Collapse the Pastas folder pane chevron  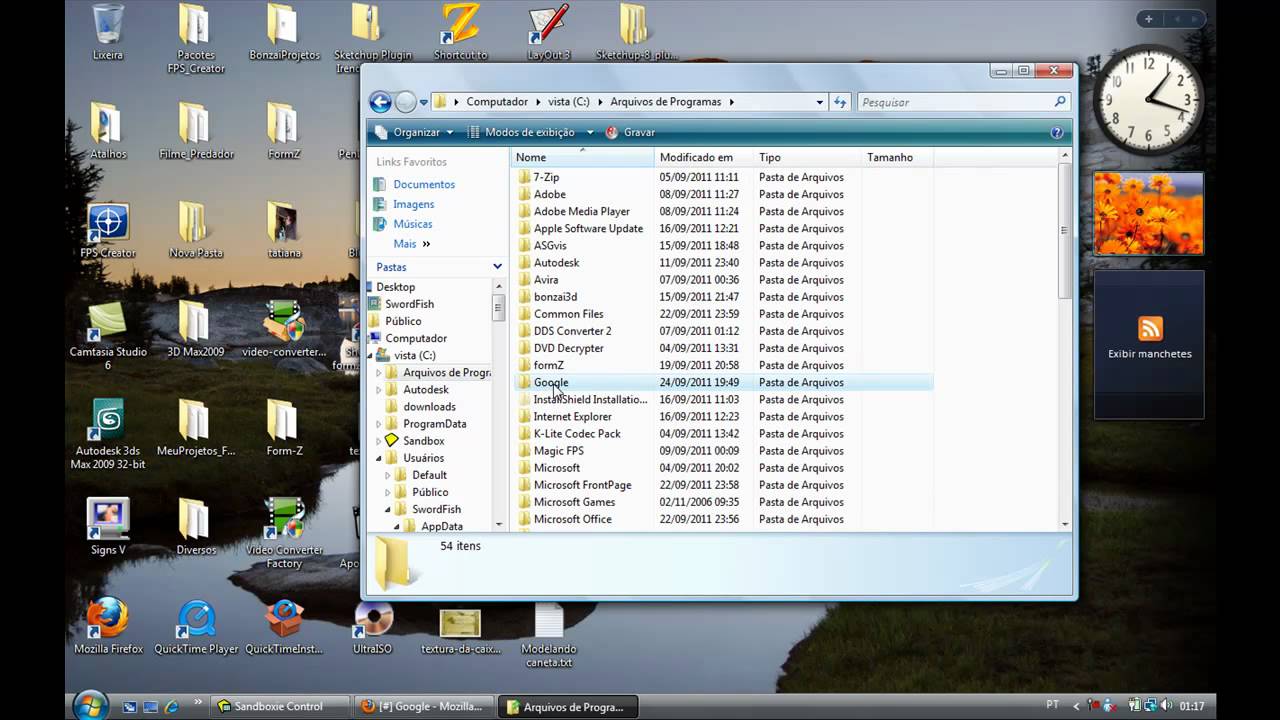[497, 267]
